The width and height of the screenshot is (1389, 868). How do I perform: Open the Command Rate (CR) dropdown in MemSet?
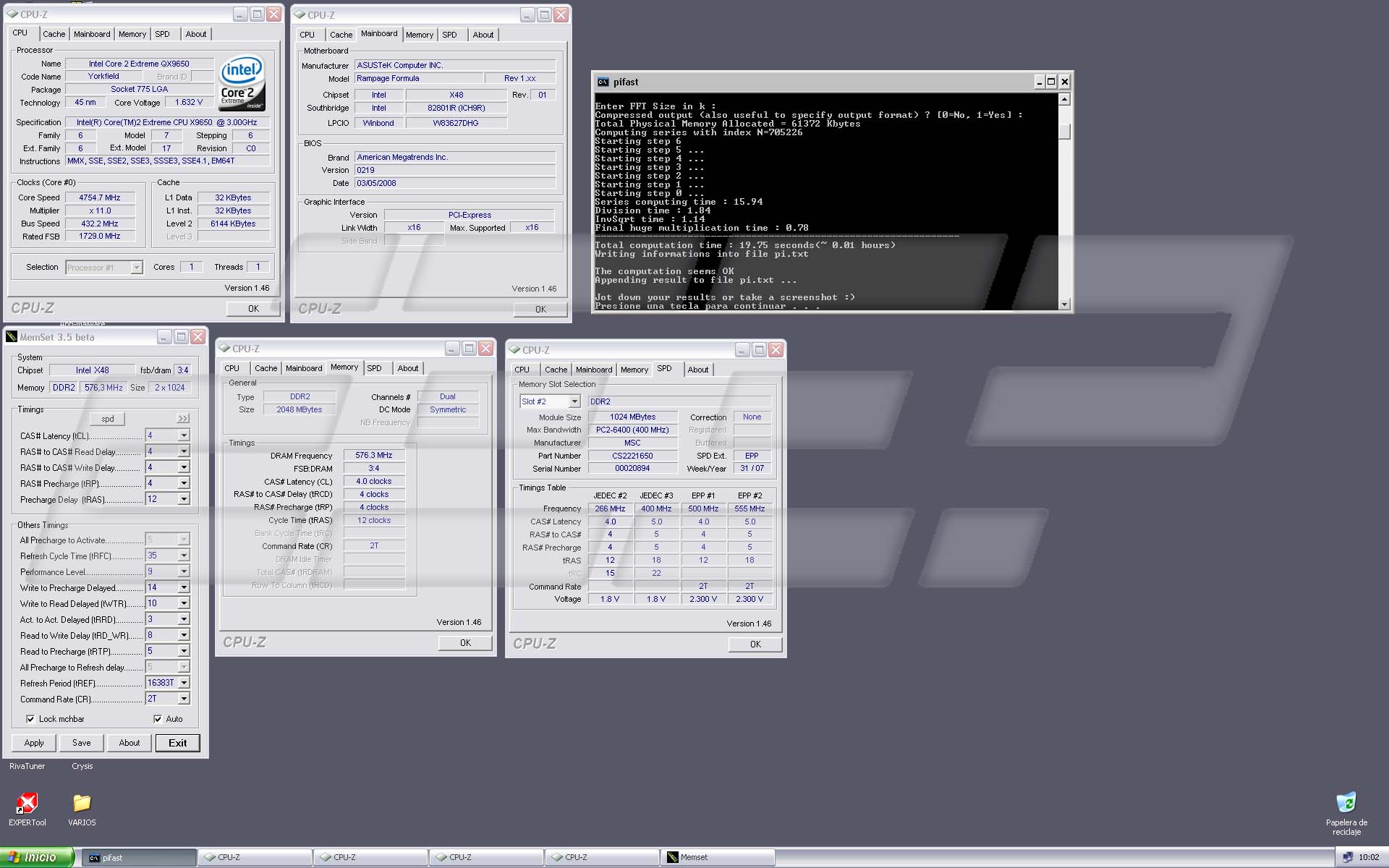[184, 699]
